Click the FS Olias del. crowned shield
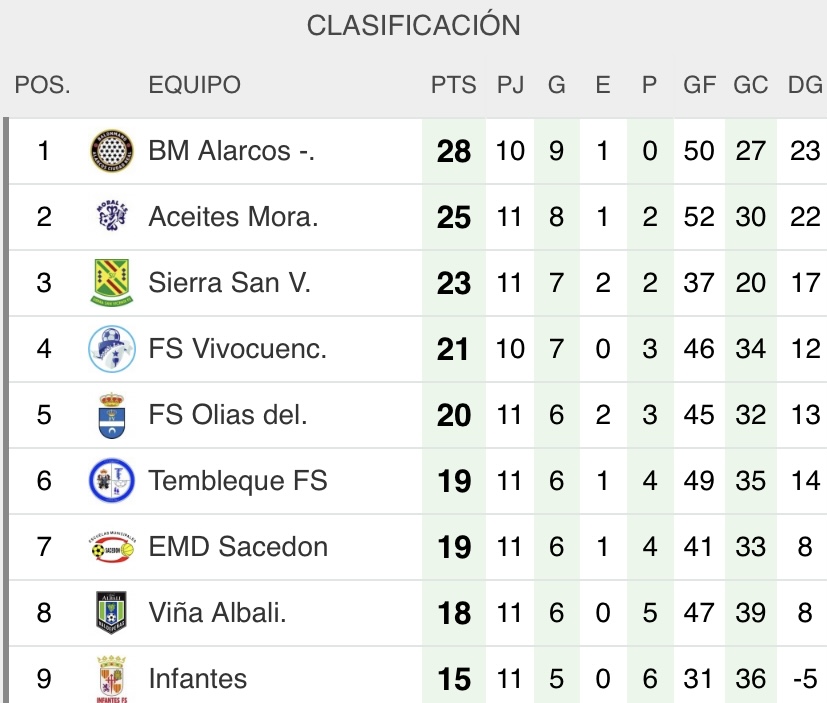The width and height of the screenshot is (827, 703). pyautogui.click(x=111, y=415)
